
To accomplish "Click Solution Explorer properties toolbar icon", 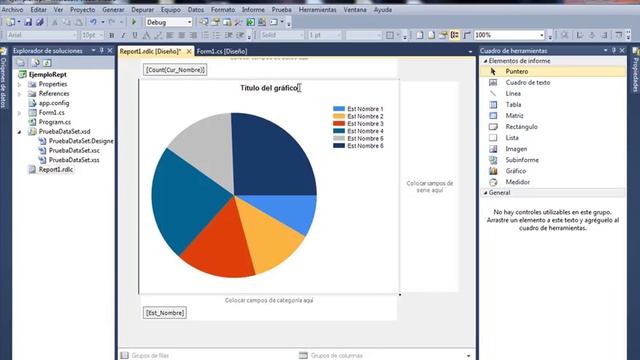I will click(20, 63).
